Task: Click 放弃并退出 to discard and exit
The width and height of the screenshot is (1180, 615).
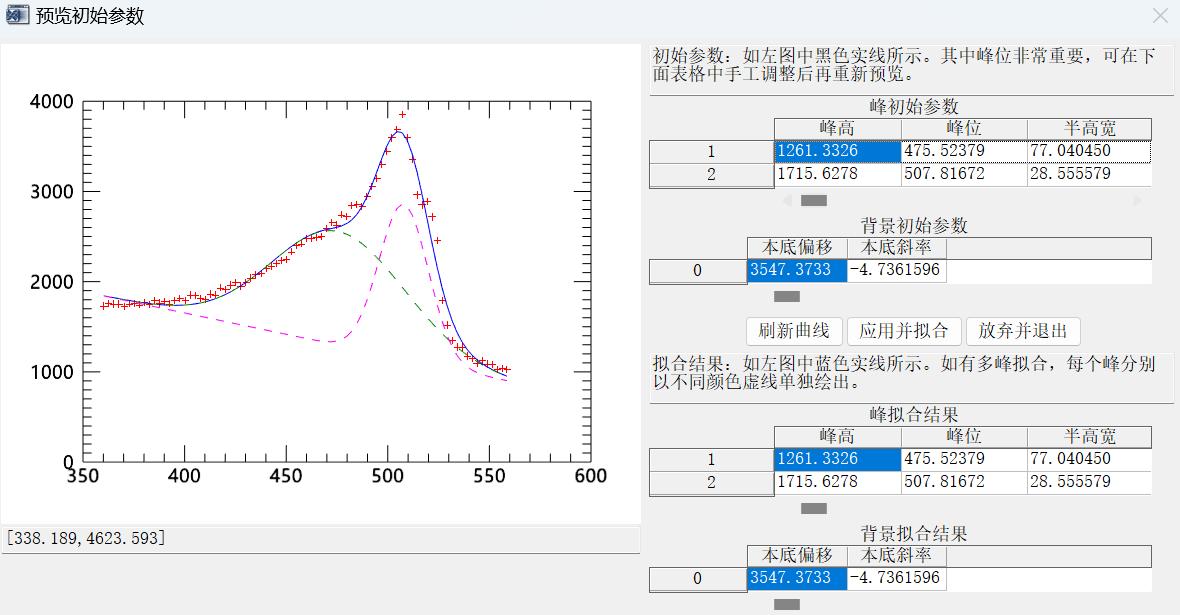Action: pyautogui.click(x=1022, y=331)
